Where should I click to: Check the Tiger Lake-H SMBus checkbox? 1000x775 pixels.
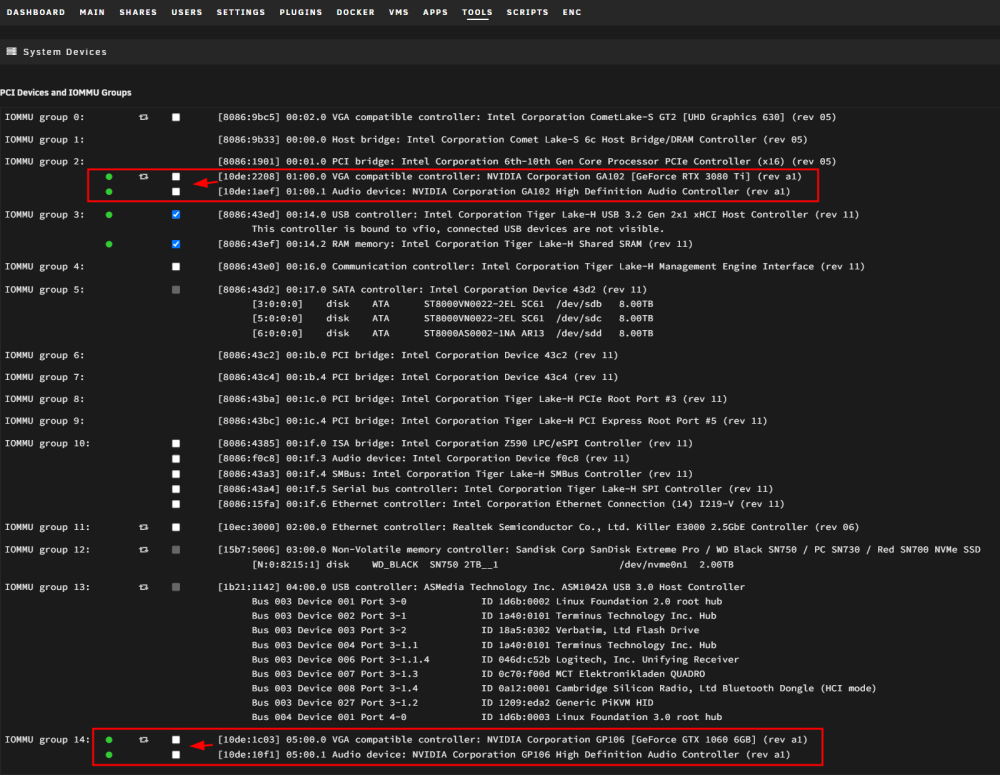tap(176, 474)
